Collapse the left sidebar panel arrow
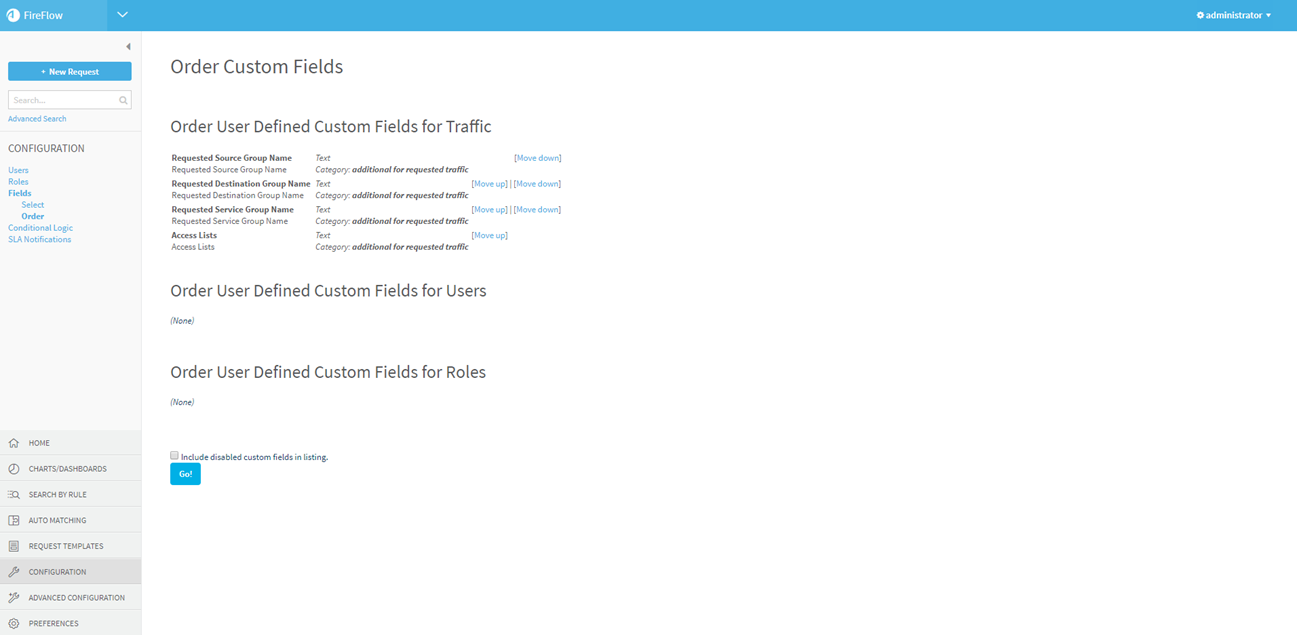 tap(128, 47)
